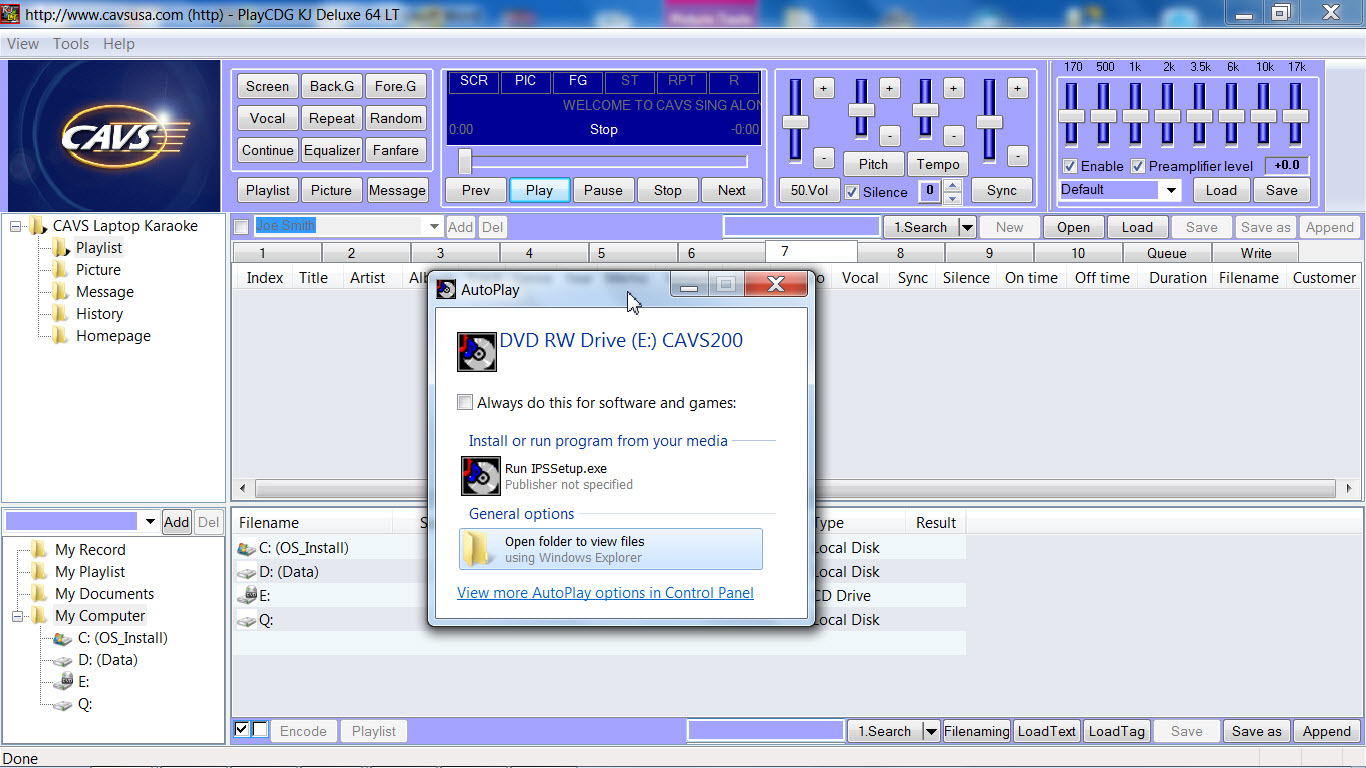
Task: Click the 17k equalizer band slider
Action: coord(1295,115)
